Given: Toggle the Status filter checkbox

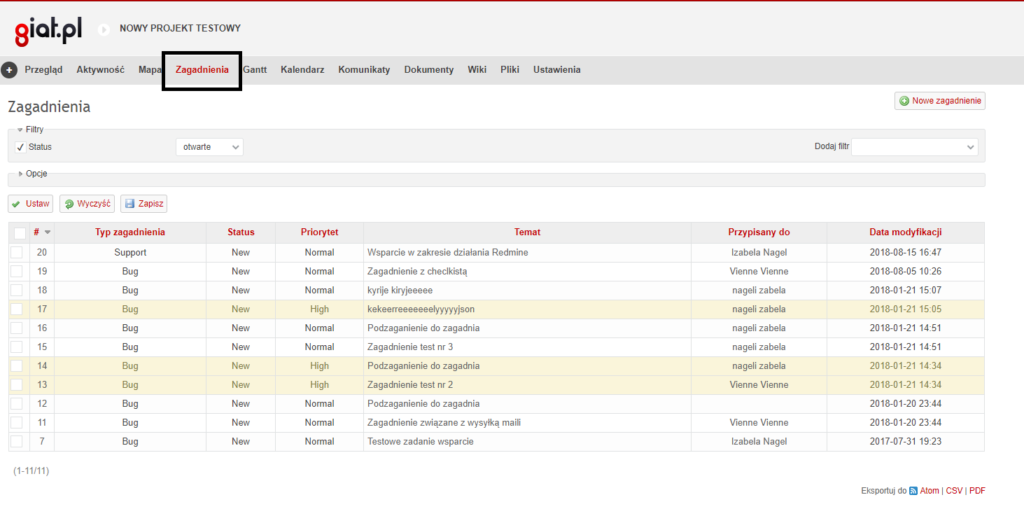Looking at the screenshot, I should [x=20, y=148].
